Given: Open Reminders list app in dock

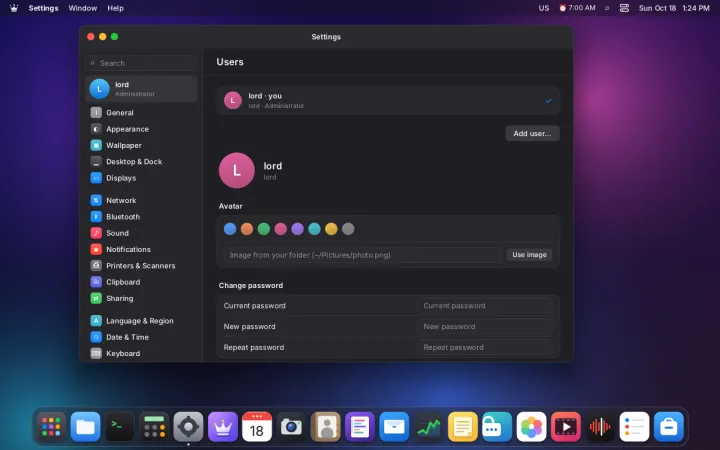Looking at the screenshot, I should point(634,427).
